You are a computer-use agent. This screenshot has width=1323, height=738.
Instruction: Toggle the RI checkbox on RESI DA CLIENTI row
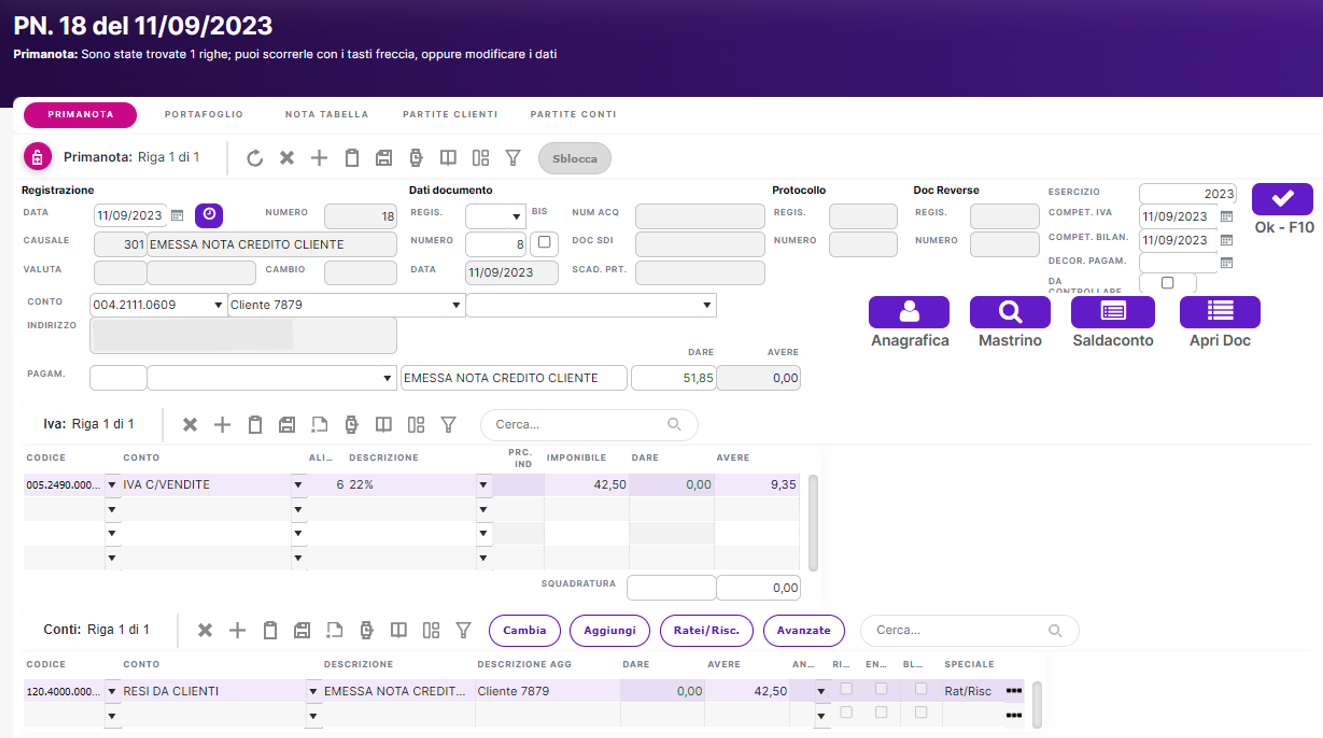click(847, 689)
